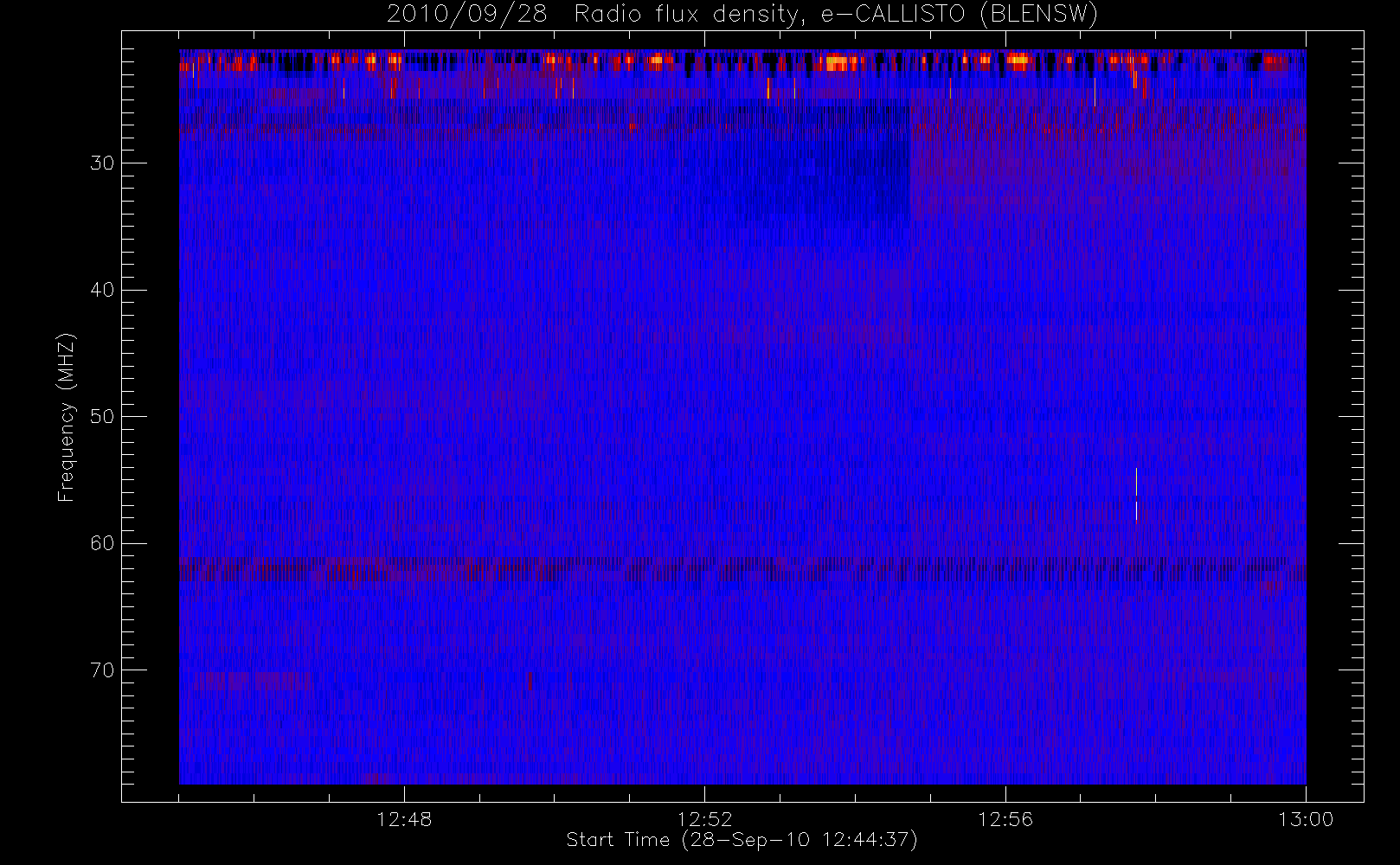Click the dark horizontal interference band near 62 MHz
Viewport: 1400px width, 865px height.
tap(742, 570)
